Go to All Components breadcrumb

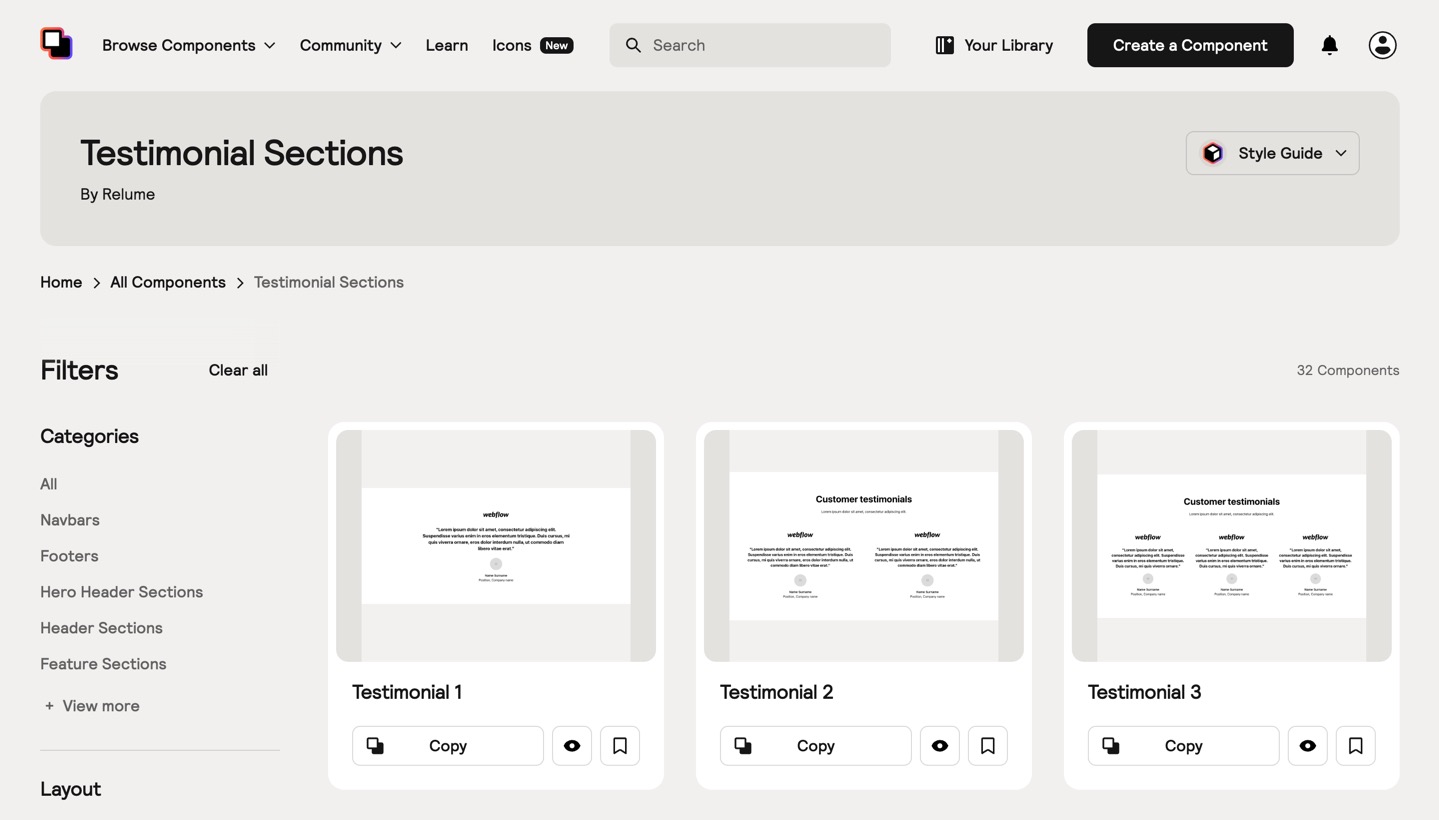[x=168, y=282]
